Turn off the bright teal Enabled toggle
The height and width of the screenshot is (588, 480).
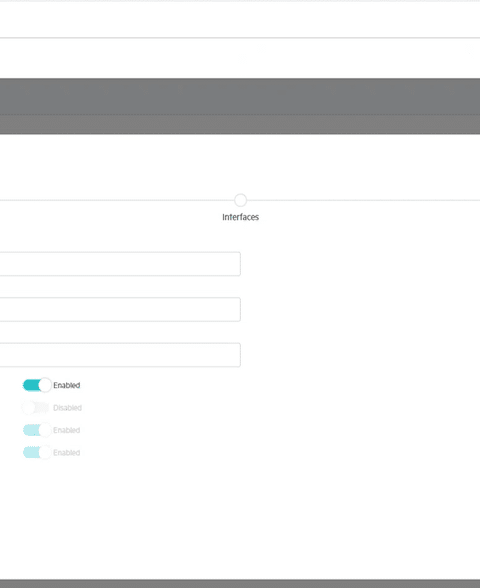click(x=37, y=385)
